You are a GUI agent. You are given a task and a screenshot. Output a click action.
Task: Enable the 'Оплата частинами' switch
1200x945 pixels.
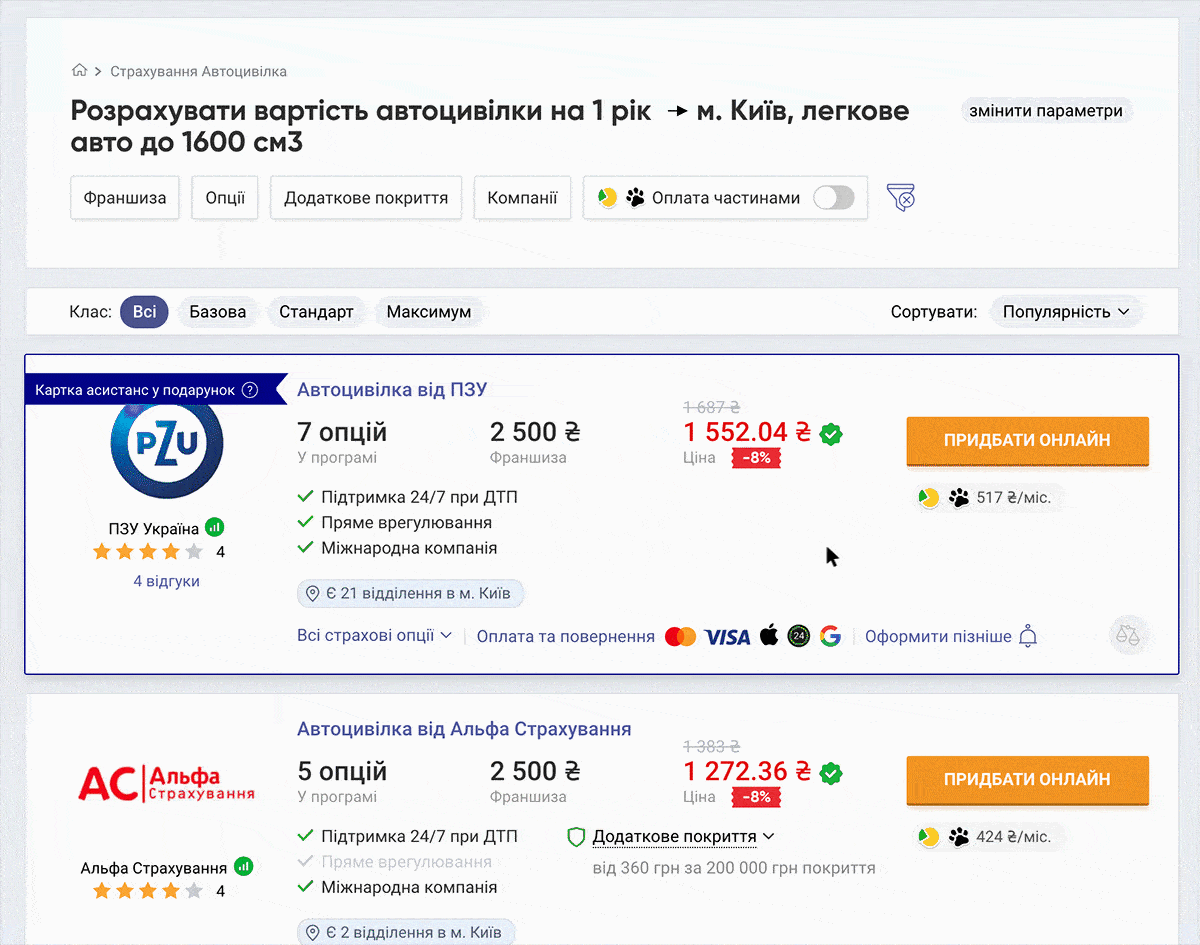[834, 198]
